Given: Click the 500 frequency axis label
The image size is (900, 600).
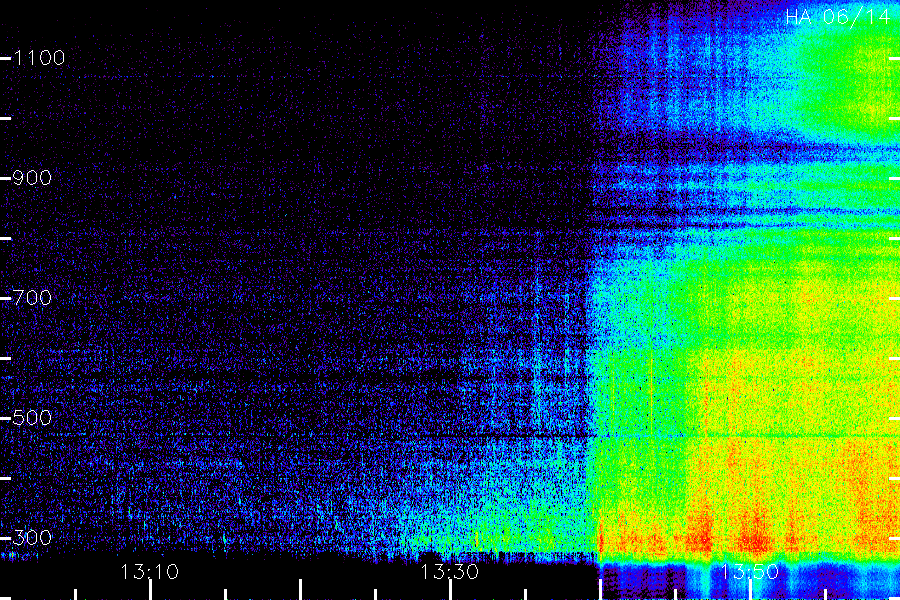Looking at the screenshot, I should coord(32,418).
